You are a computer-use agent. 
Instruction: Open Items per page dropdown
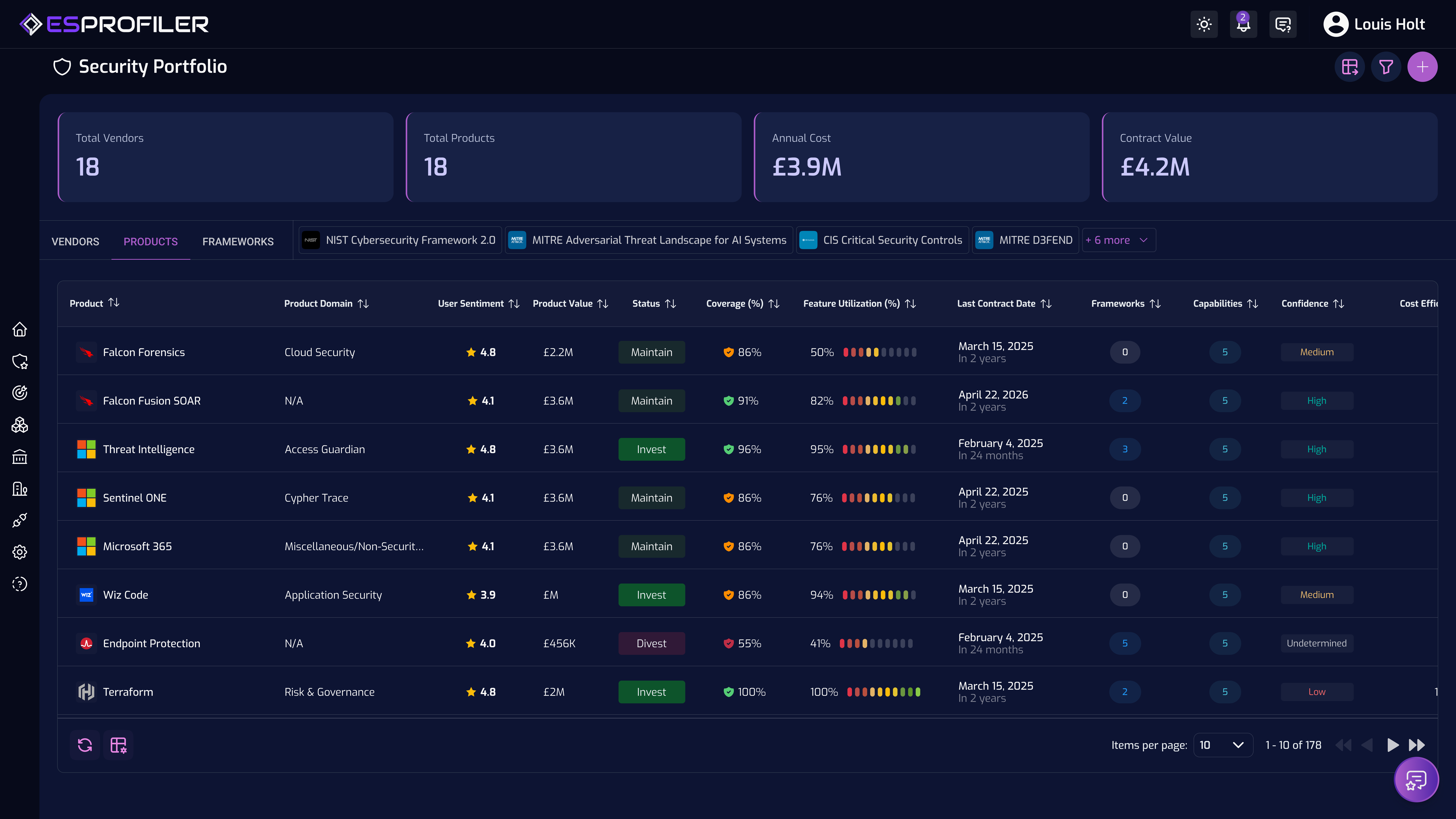1223,745
